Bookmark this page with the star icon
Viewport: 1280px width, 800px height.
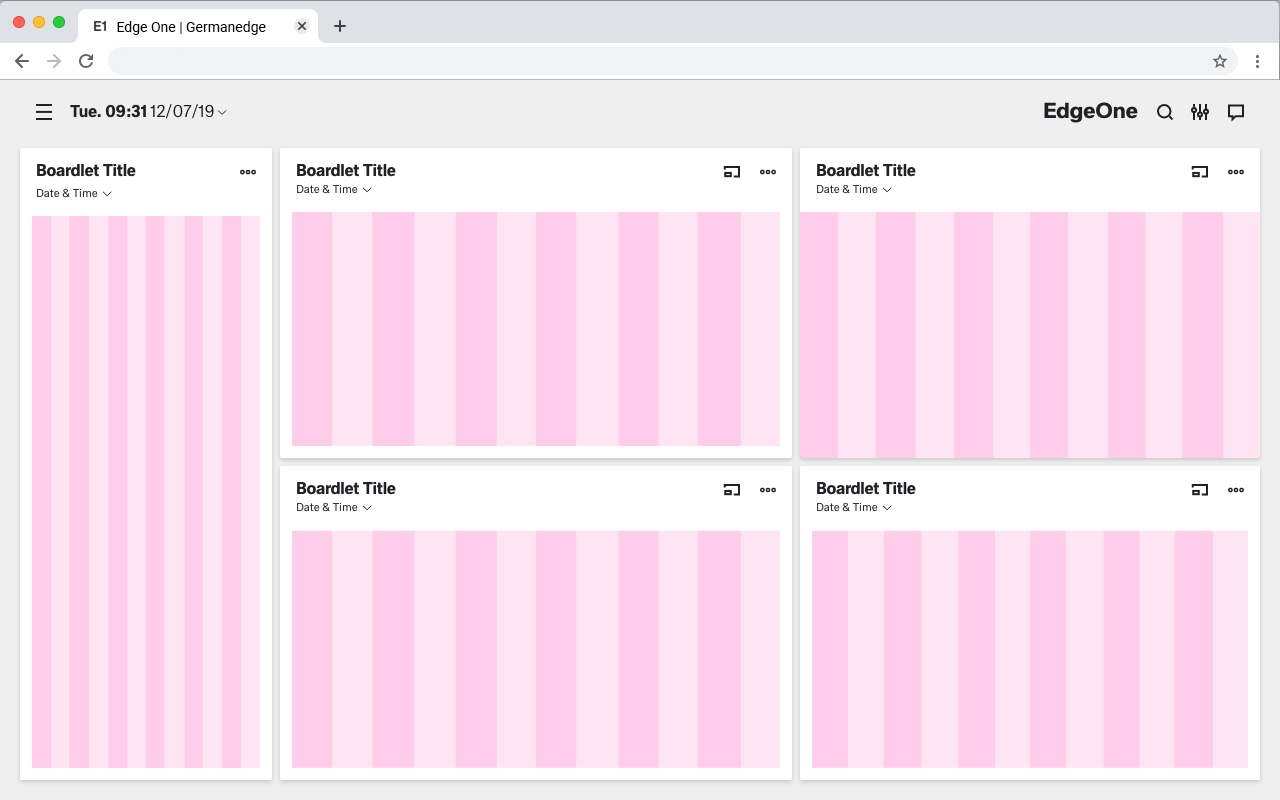coord(1220,61)
